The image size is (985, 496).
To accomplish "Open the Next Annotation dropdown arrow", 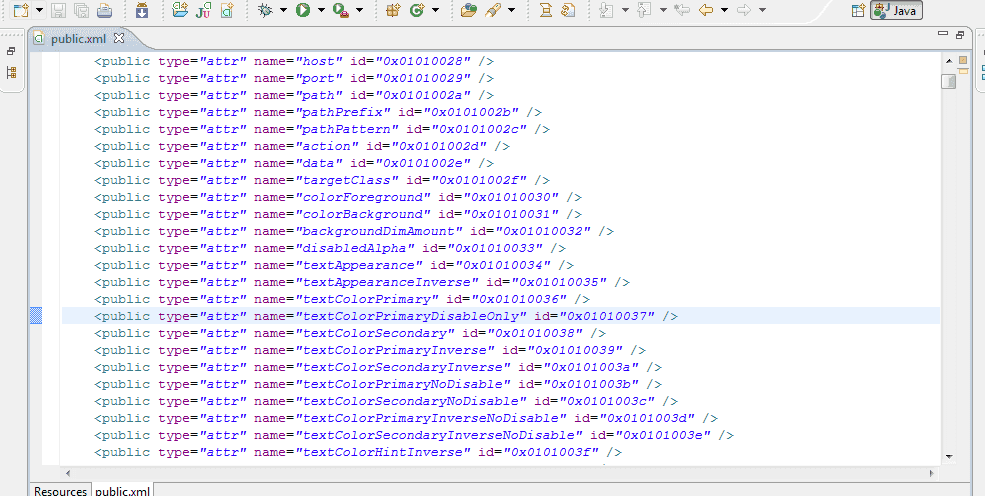I will [624, 10].
